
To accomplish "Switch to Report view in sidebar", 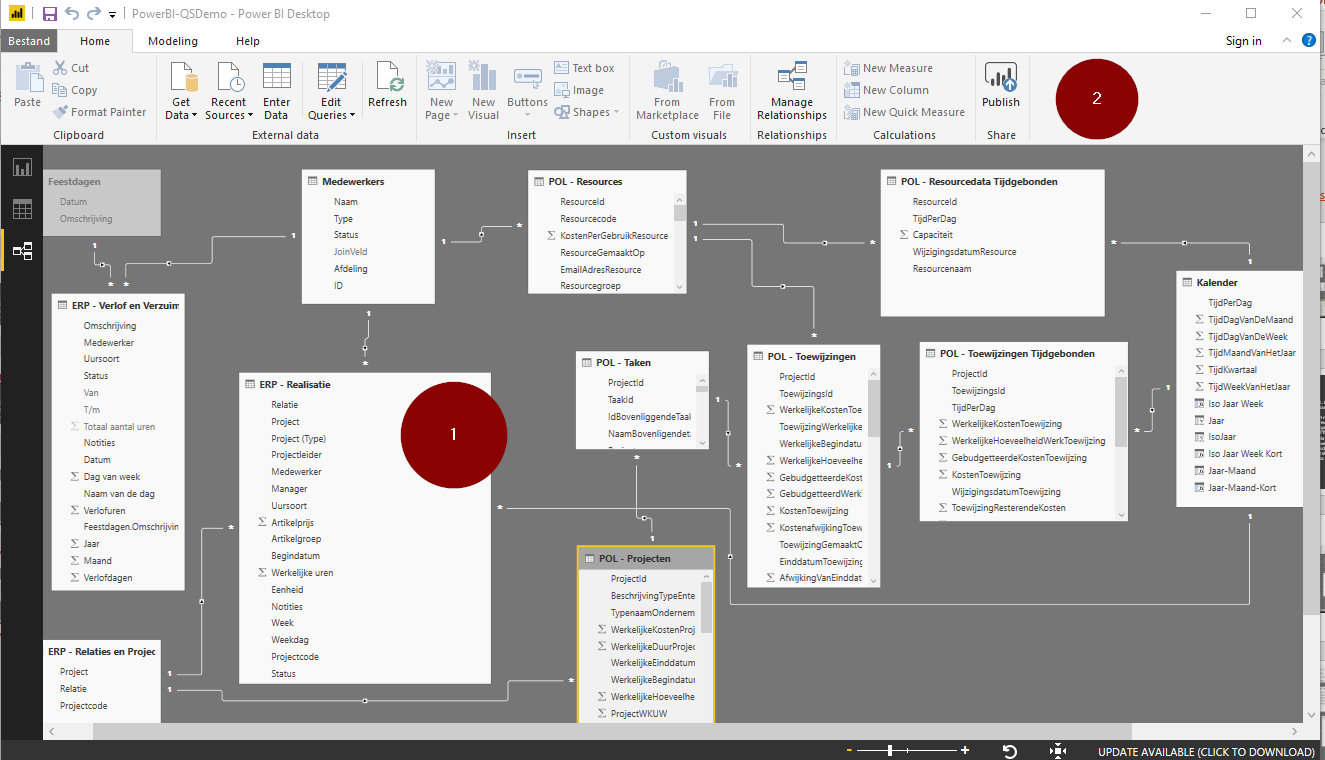I will click(x=22, y=167).
